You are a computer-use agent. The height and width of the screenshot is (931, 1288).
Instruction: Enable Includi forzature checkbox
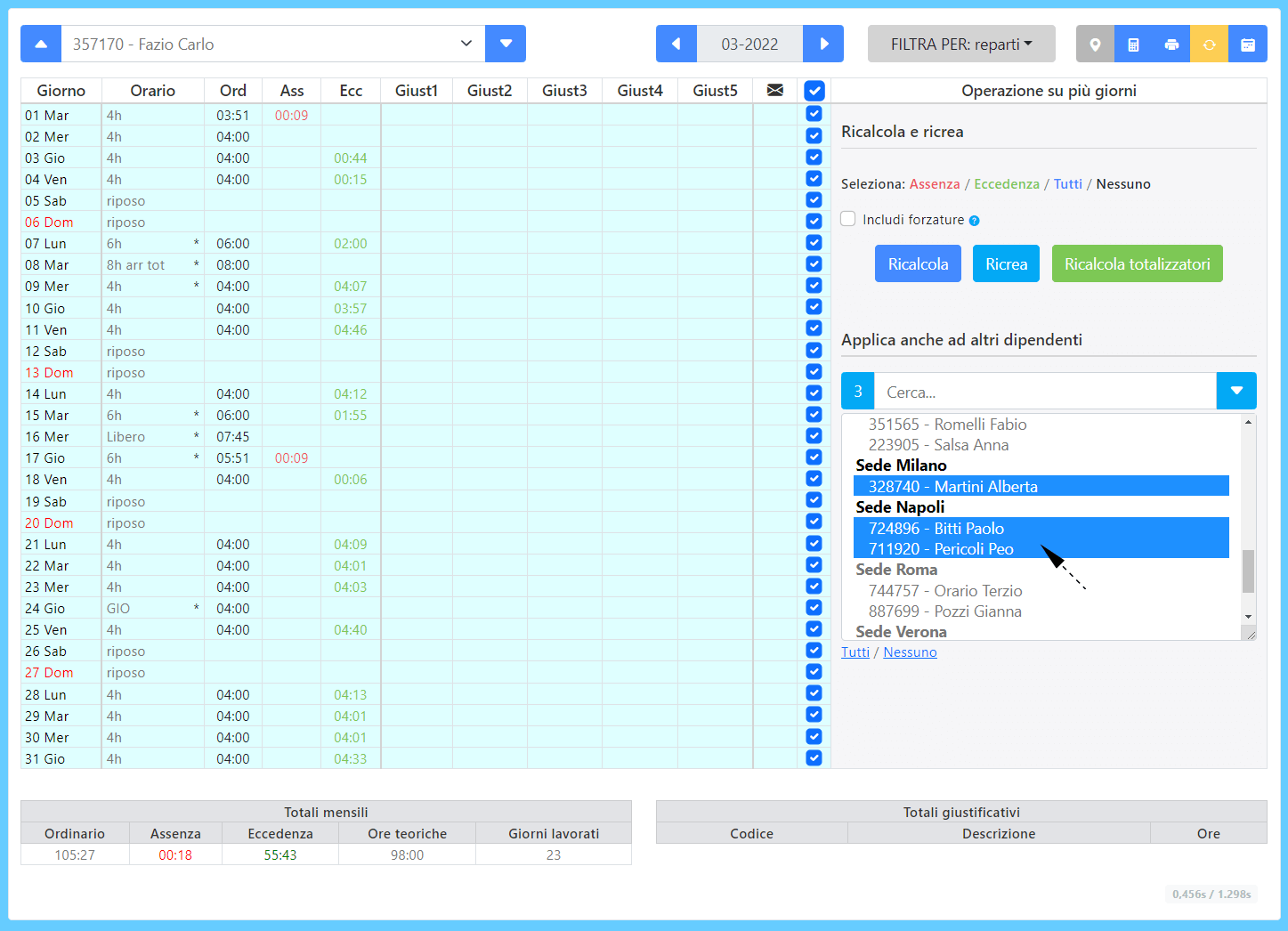tap(848, 219)
